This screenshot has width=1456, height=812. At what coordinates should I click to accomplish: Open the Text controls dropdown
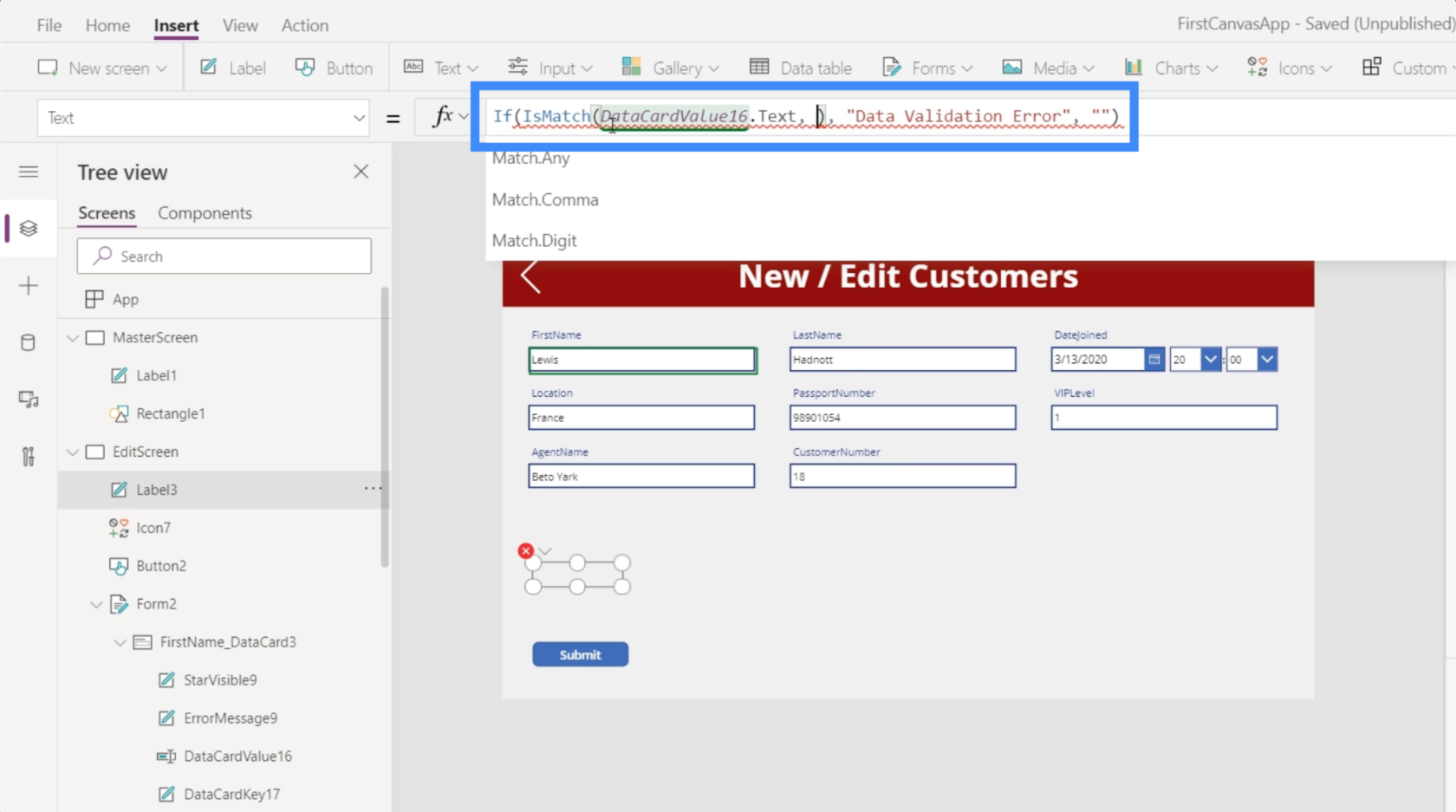pyautogui.click(x=441, y=68)
